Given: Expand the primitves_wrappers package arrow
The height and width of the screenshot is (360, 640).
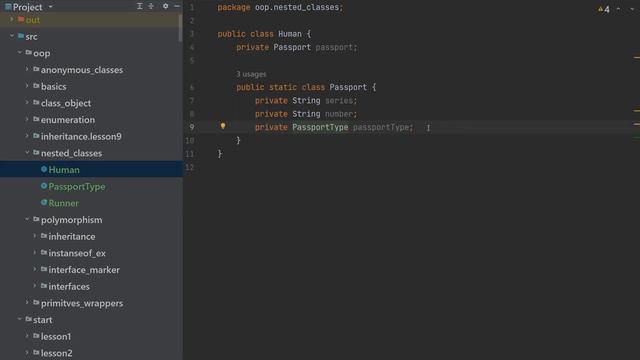Looking at the screenshot, I should [27, 303].
